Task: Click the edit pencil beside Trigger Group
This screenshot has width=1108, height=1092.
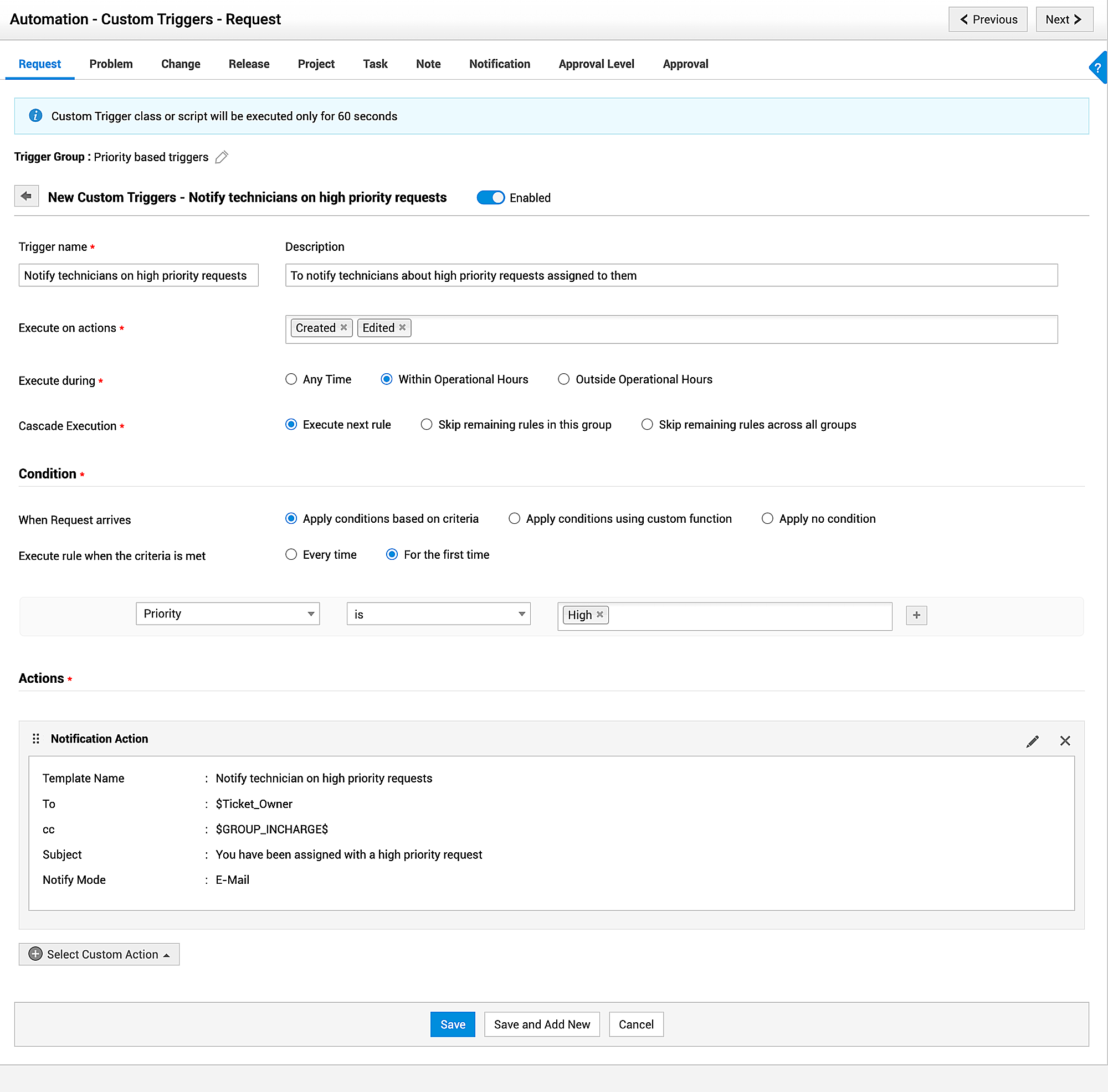Action: [222, 157]
